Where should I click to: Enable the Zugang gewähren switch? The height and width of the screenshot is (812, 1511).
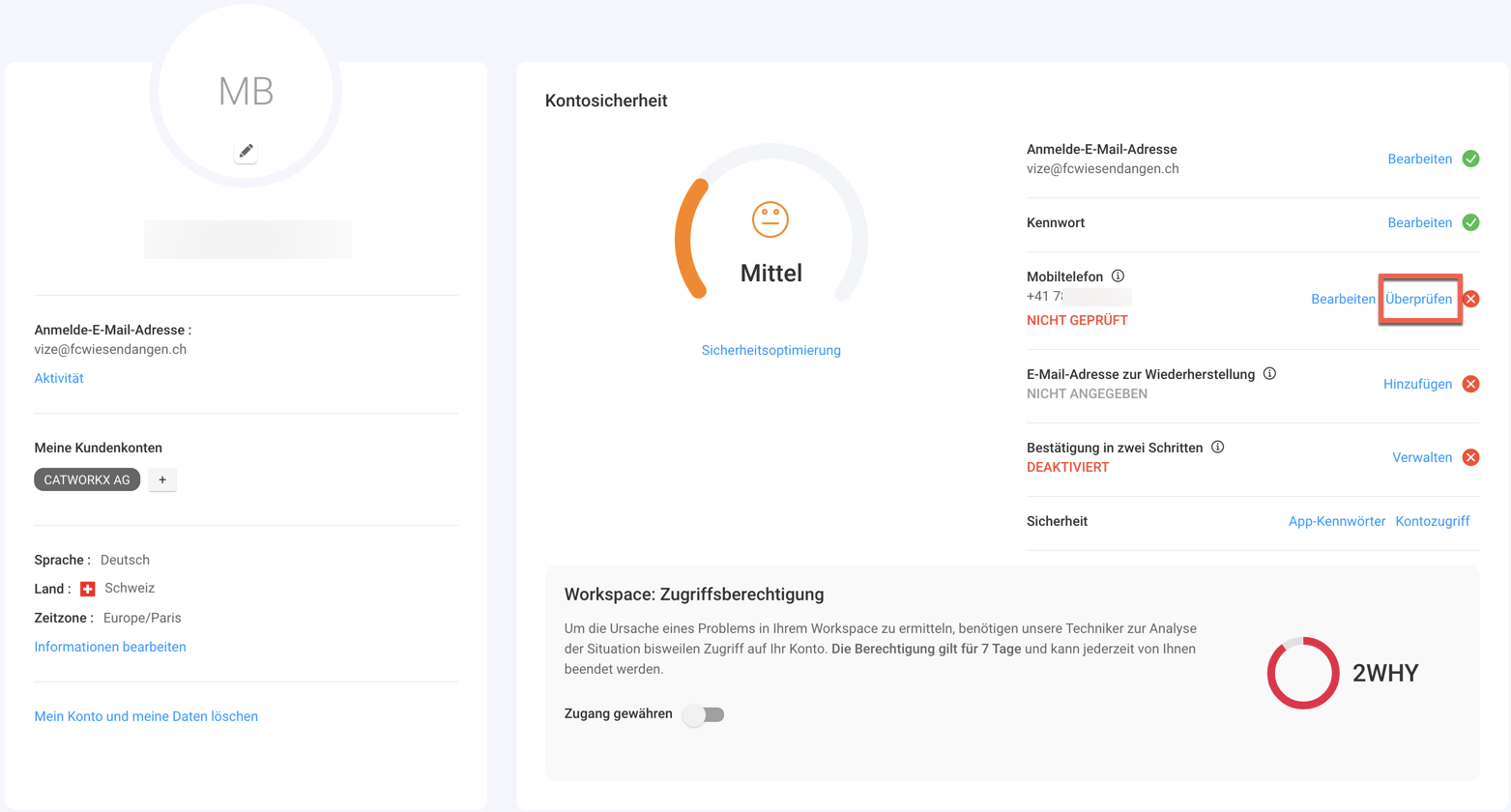coord(704,714)
